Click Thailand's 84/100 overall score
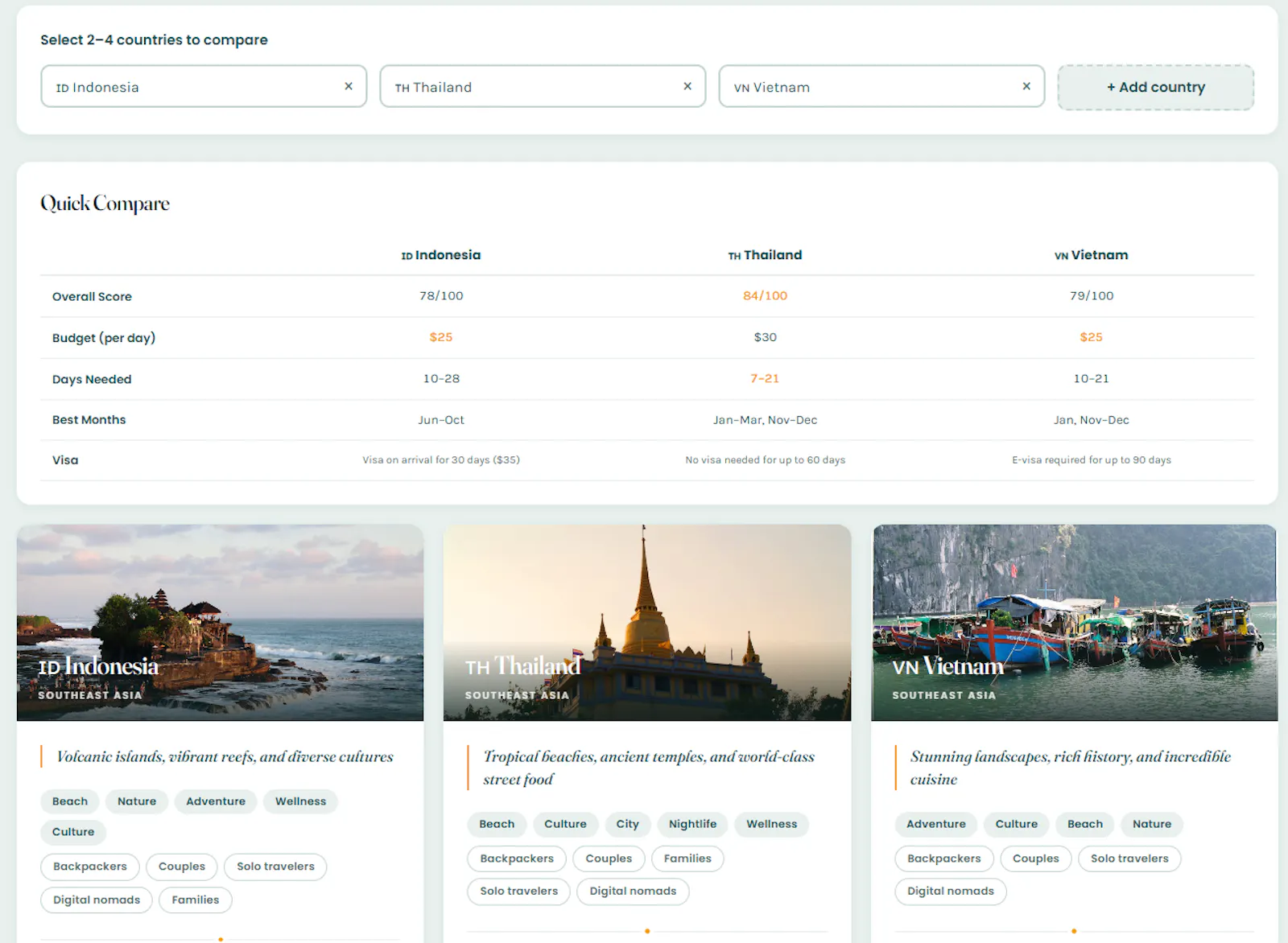 765,296
